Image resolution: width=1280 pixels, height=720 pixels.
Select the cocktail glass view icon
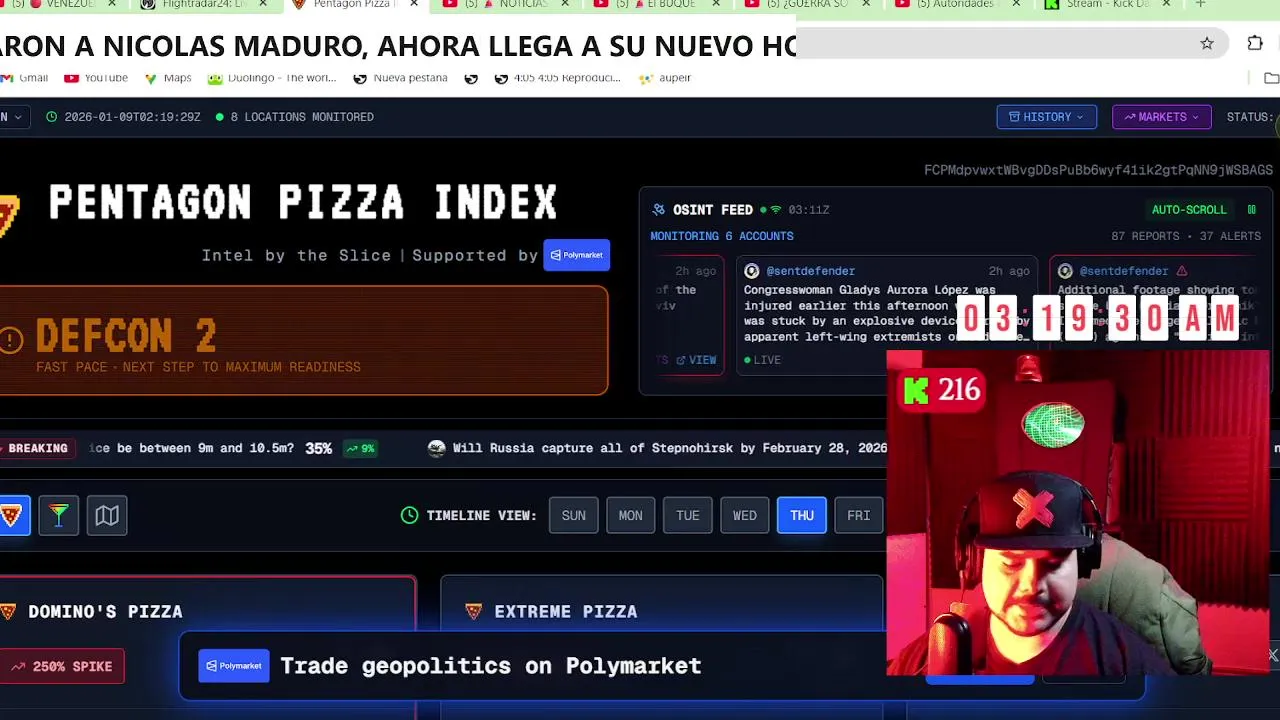click(59, 515)
